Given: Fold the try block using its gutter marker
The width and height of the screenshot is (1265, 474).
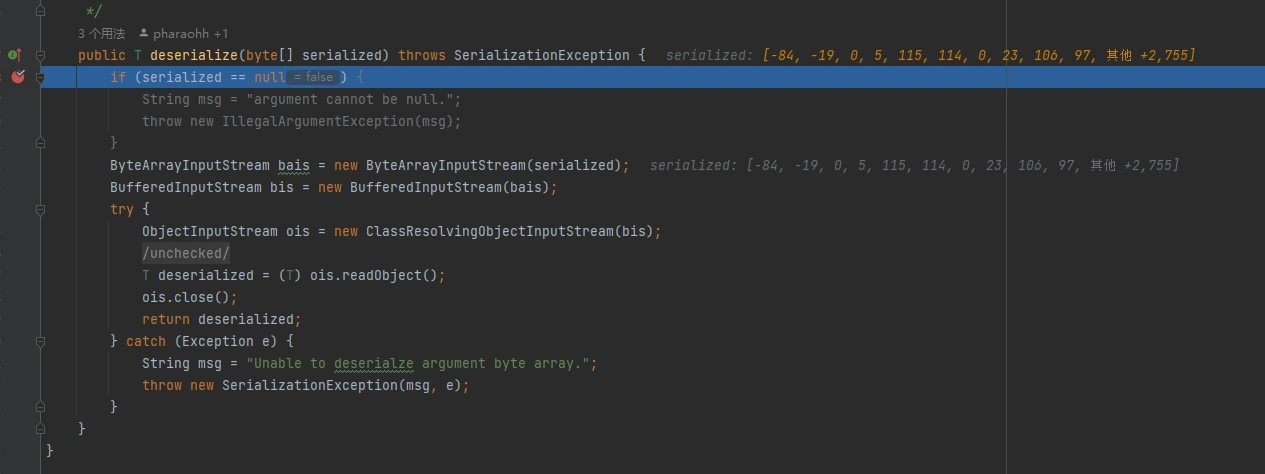Looking at the screenshot, I should (41, 210).
